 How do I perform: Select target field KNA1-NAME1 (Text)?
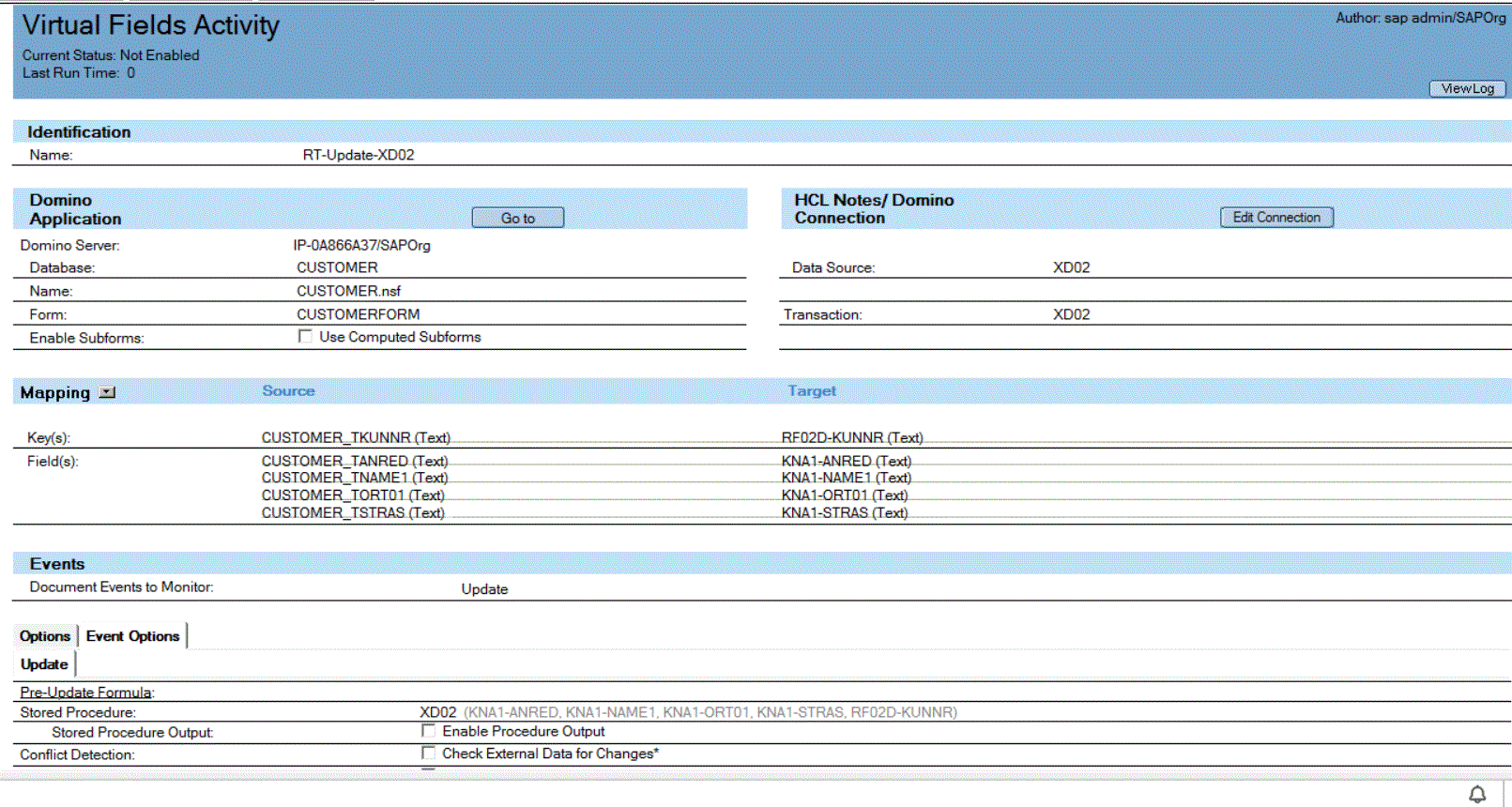[x=847, y=478]
